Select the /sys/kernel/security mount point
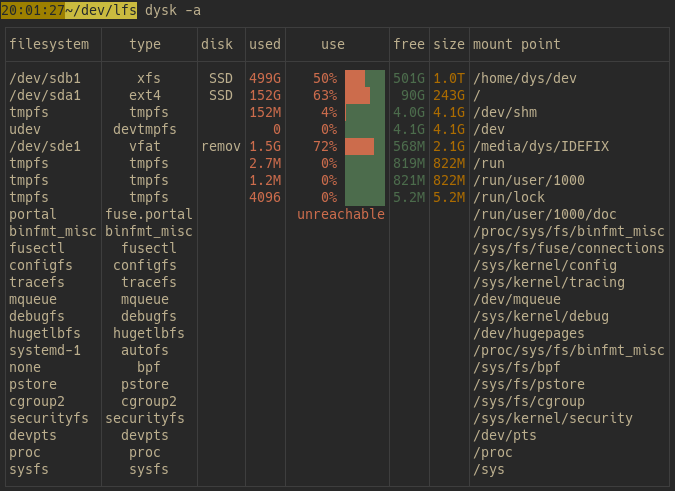Screen dimensions: 675x491 (x=553, y=418)
